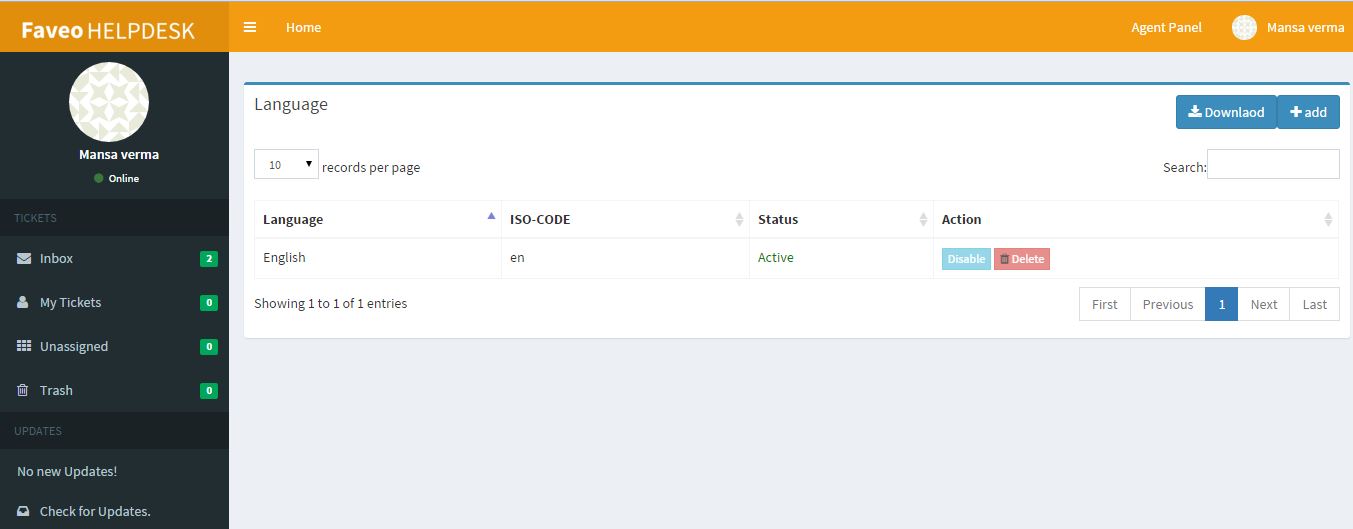
Task: Click the large profile avatar in sidebar
Action: click(109, 102)
